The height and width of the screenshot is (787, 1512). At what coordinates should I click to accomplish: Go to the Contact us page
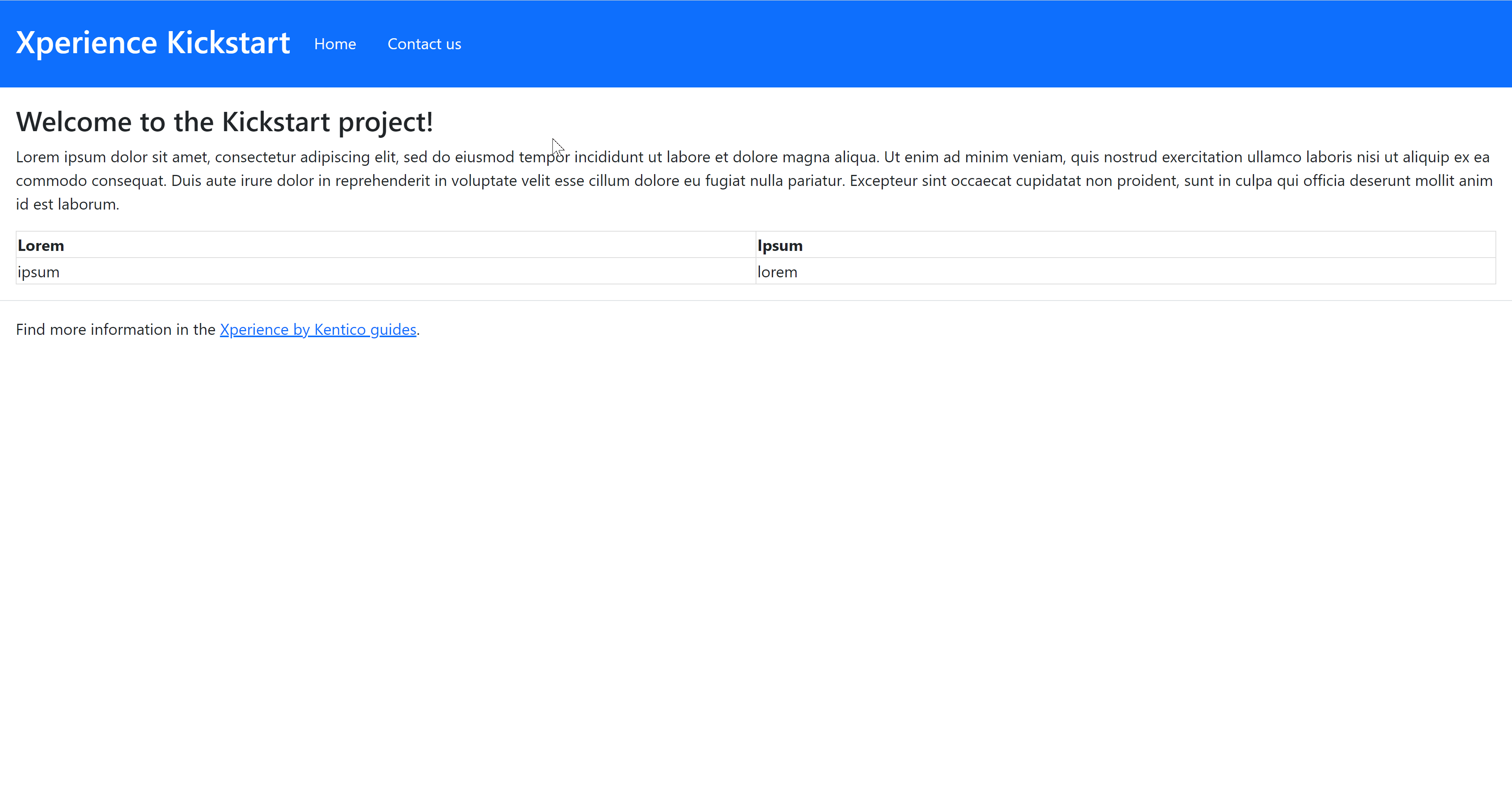[x=424, y=44]
